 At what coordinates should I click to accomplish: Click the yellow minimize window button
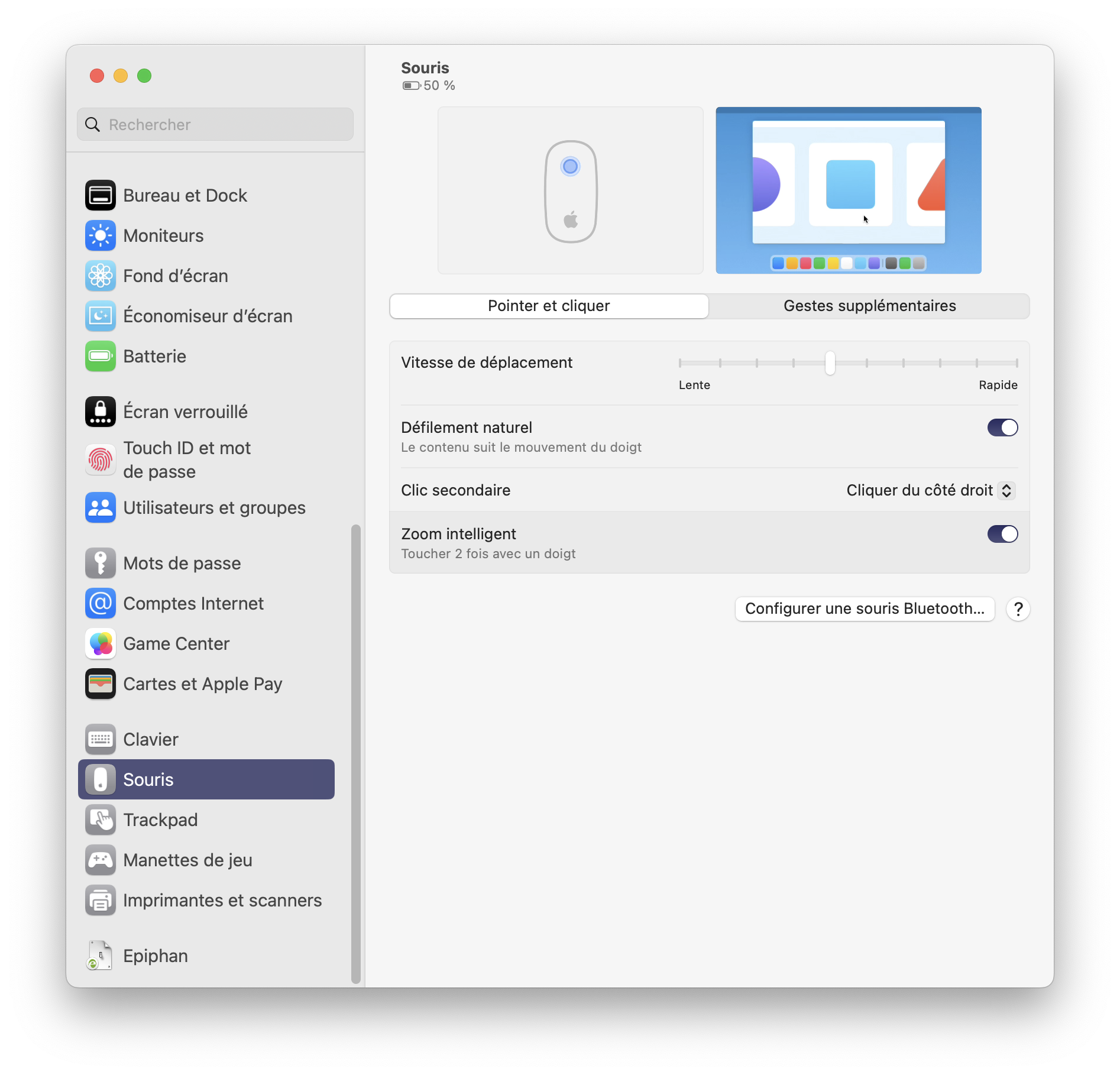pyautogui.click(x=121, y=76)
